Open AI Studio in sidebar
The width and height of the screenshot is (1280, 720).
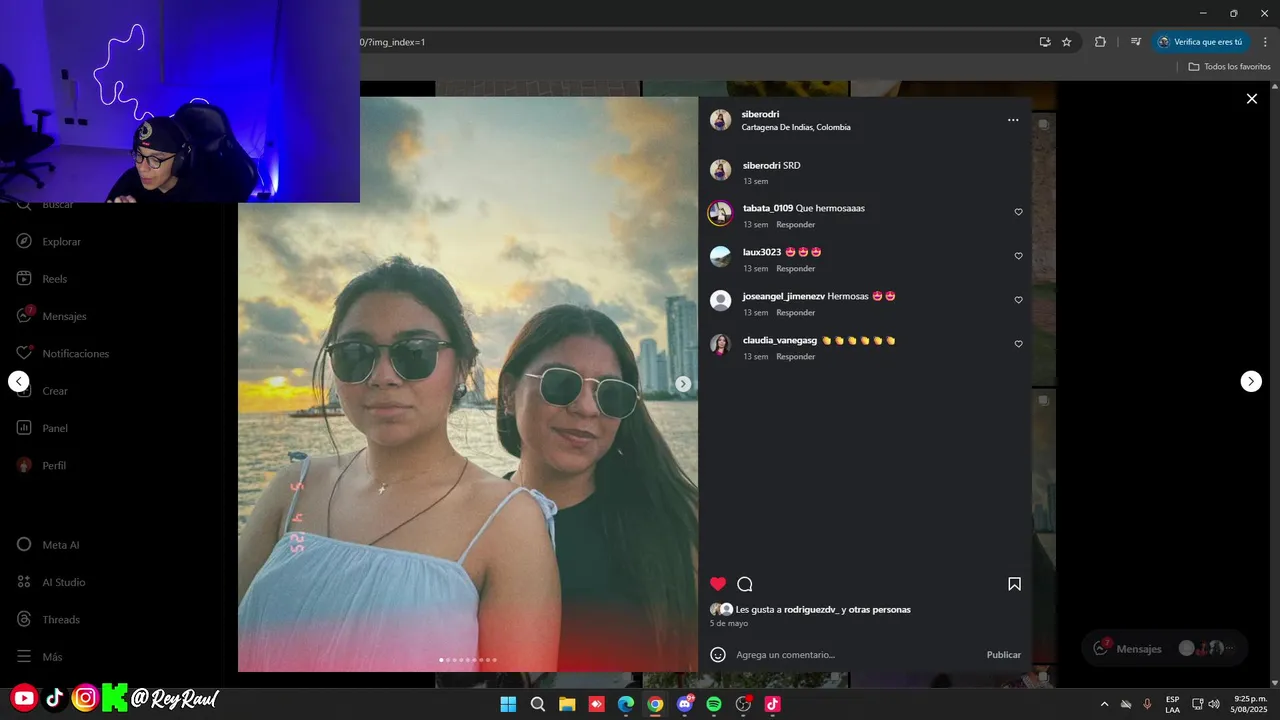pos(50,582)
